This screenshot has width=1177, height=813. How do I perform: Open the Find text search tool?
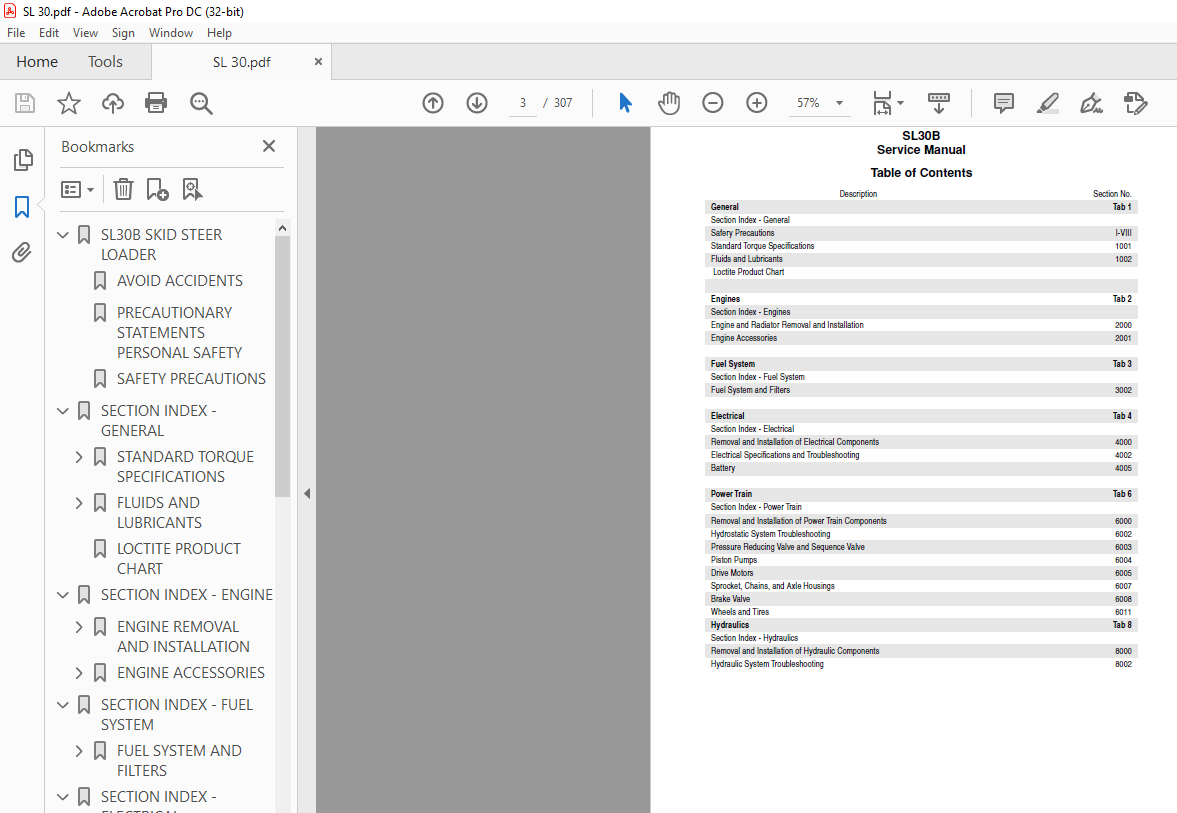tap(201, 103)
